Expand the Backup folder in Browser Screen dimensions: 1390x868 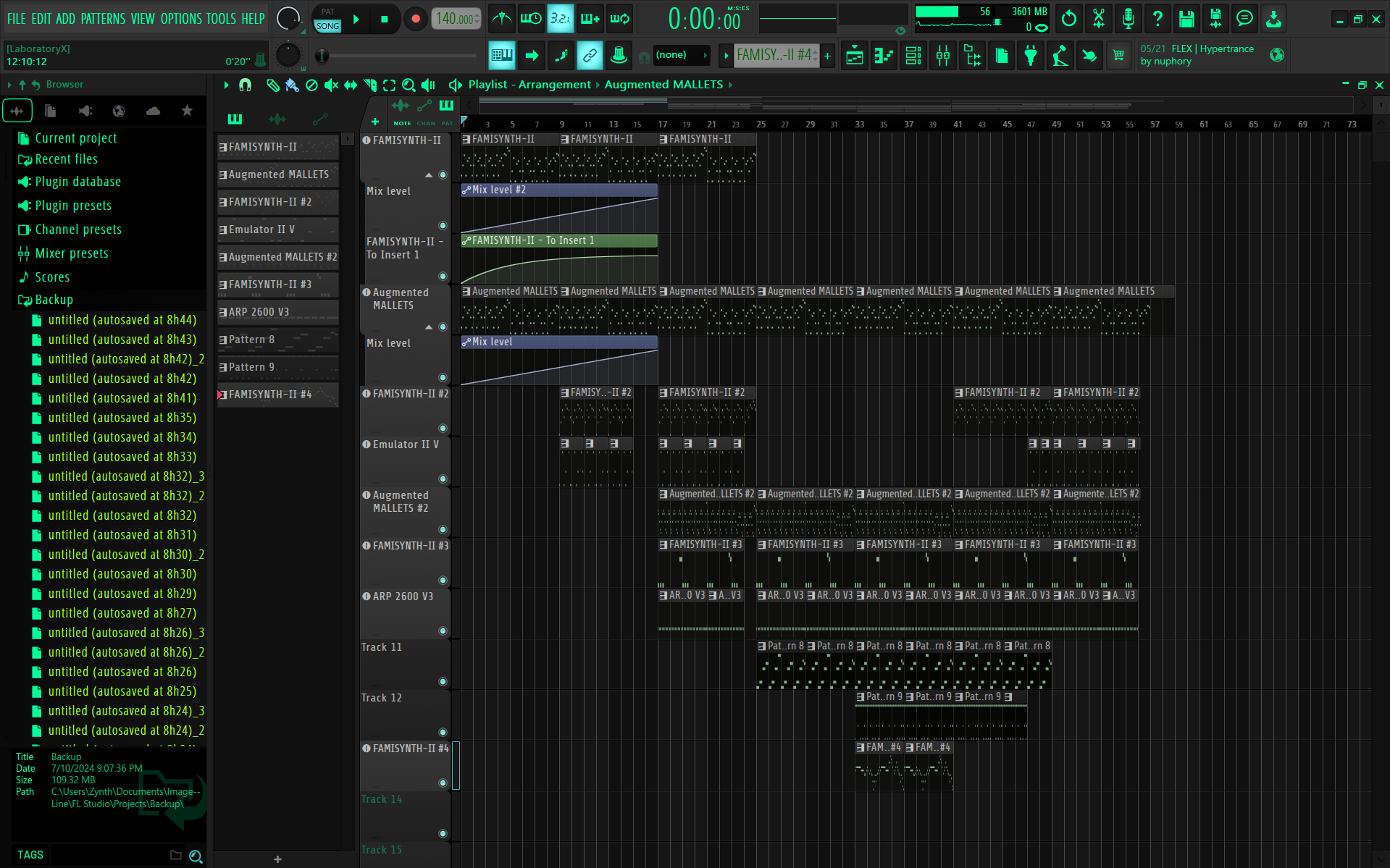(x=54, y=300)
